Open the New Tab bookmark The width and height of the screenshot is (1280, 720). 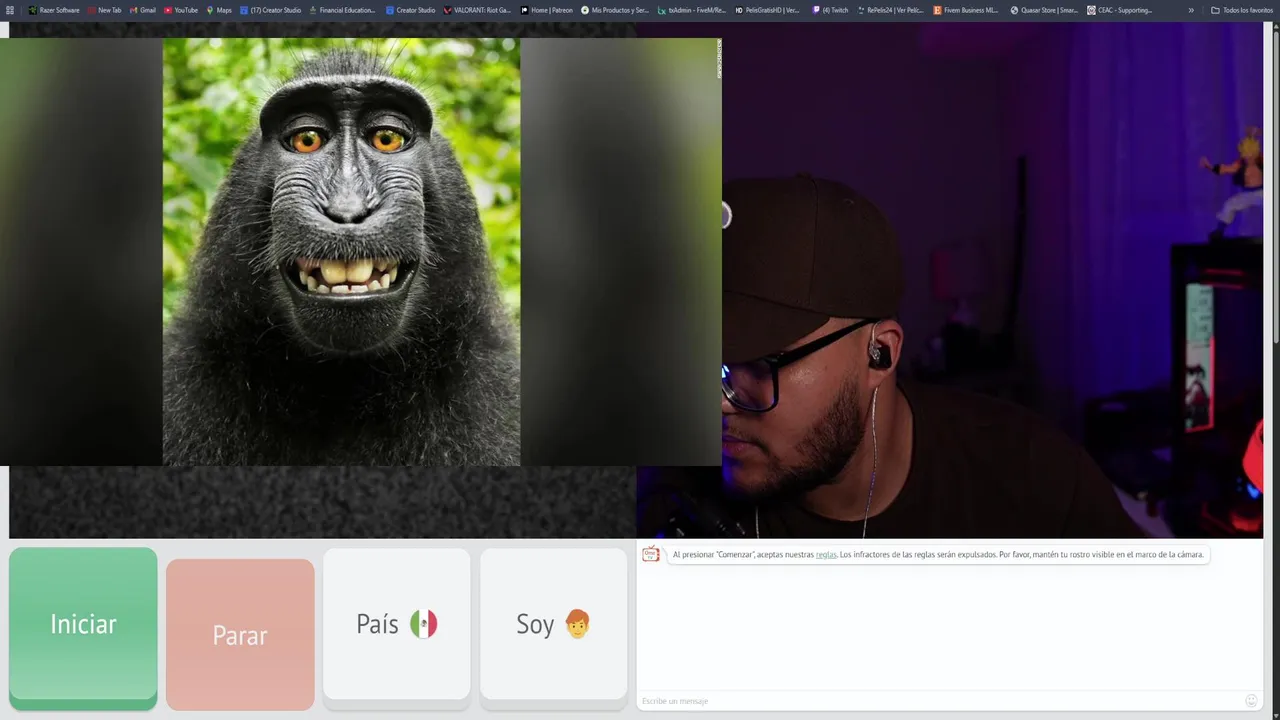(104, 10)
